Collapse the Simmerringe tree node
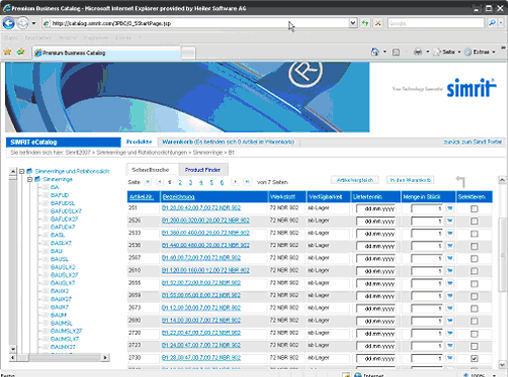 [30, 179]
